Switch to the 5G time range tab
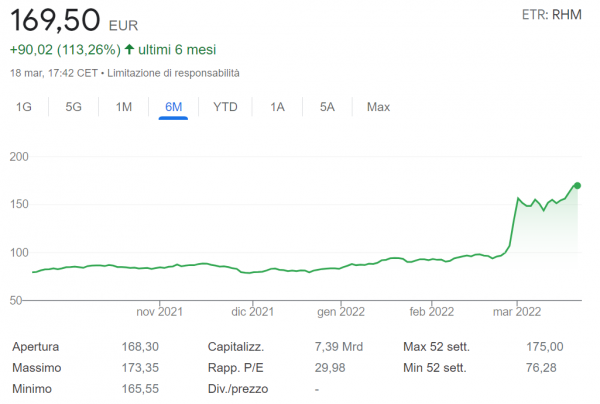This screenshot has width=600, height=404. click(x=73, y=107)
